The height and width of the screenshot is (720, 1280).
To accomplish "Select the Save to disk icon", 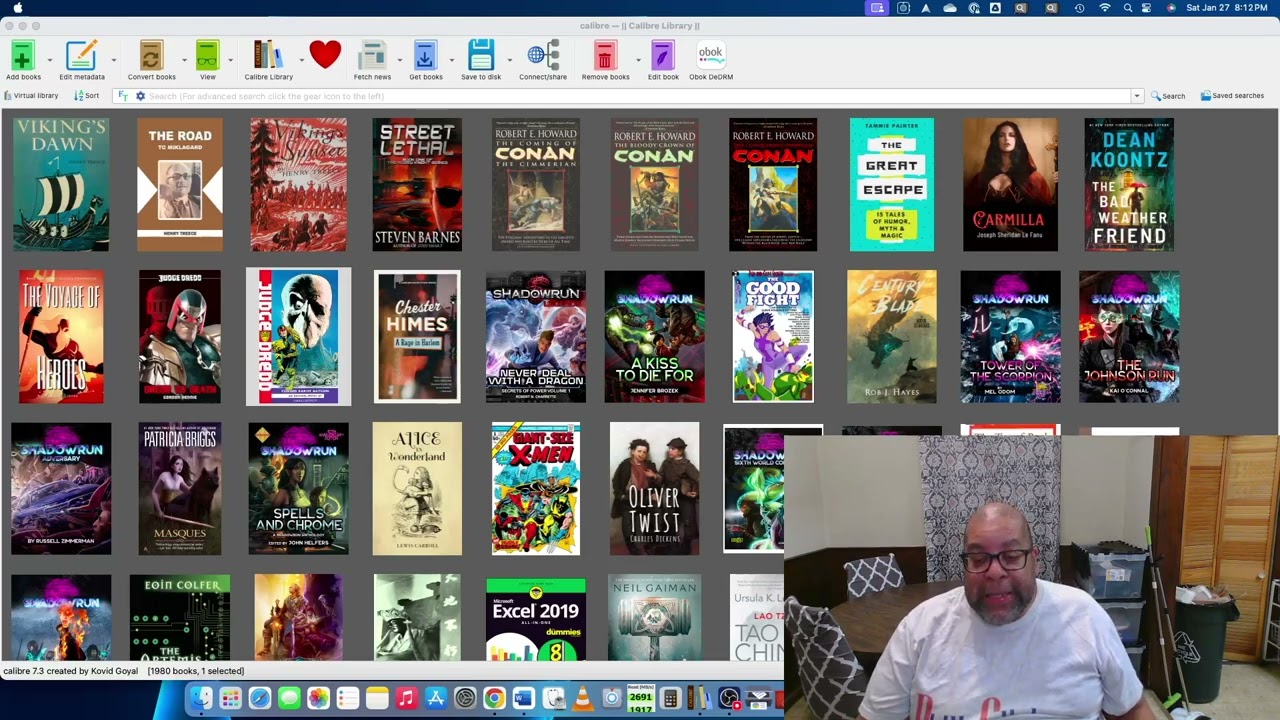I will coord(481,55).
